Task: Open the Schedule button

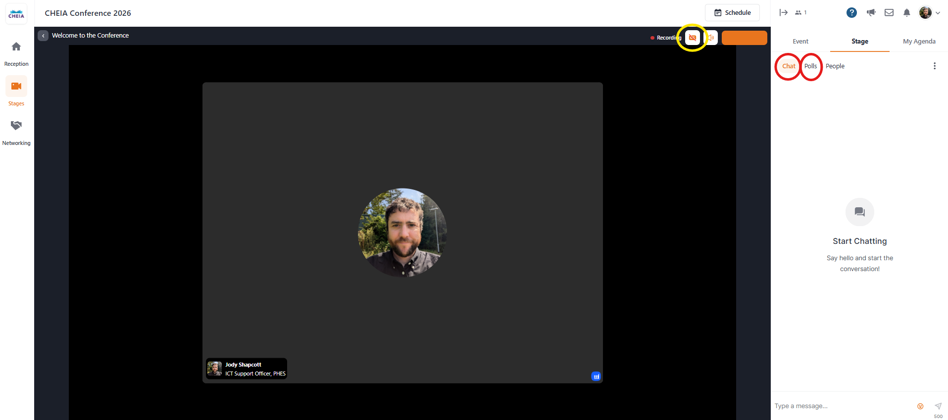Action: (732, 13)
